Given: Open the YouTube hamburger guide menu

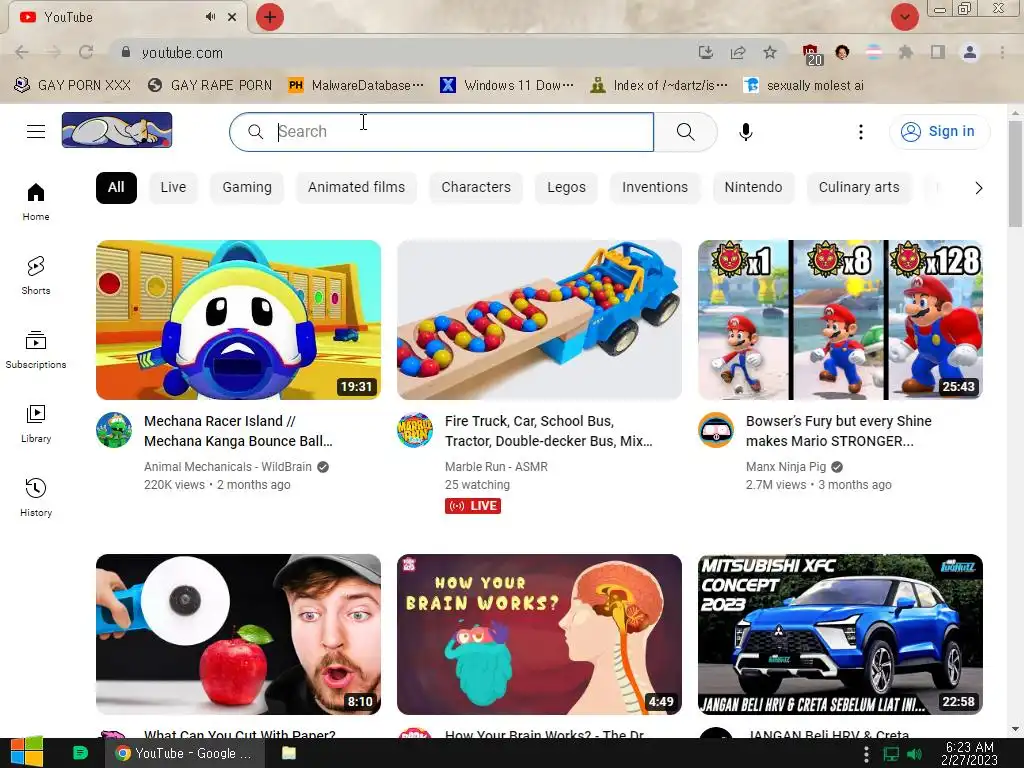Looking at the screenshot, I should 36,132.
